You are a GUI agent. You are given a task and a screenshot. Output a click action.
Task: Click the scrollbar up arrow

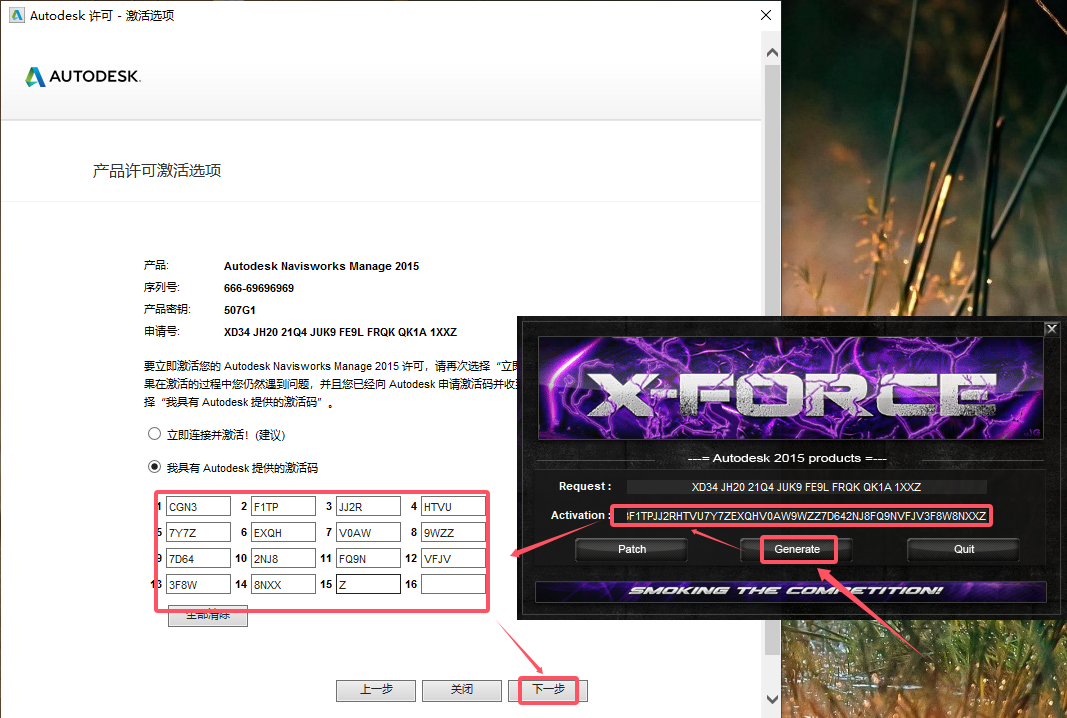(771, 52)
